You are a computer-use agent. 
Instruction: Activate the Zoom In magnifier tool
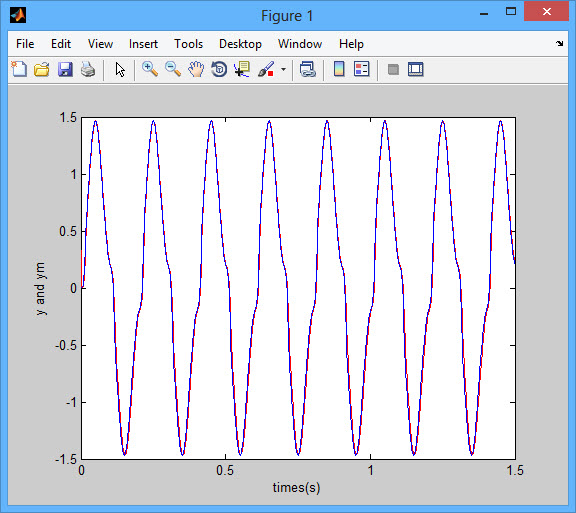150,69
